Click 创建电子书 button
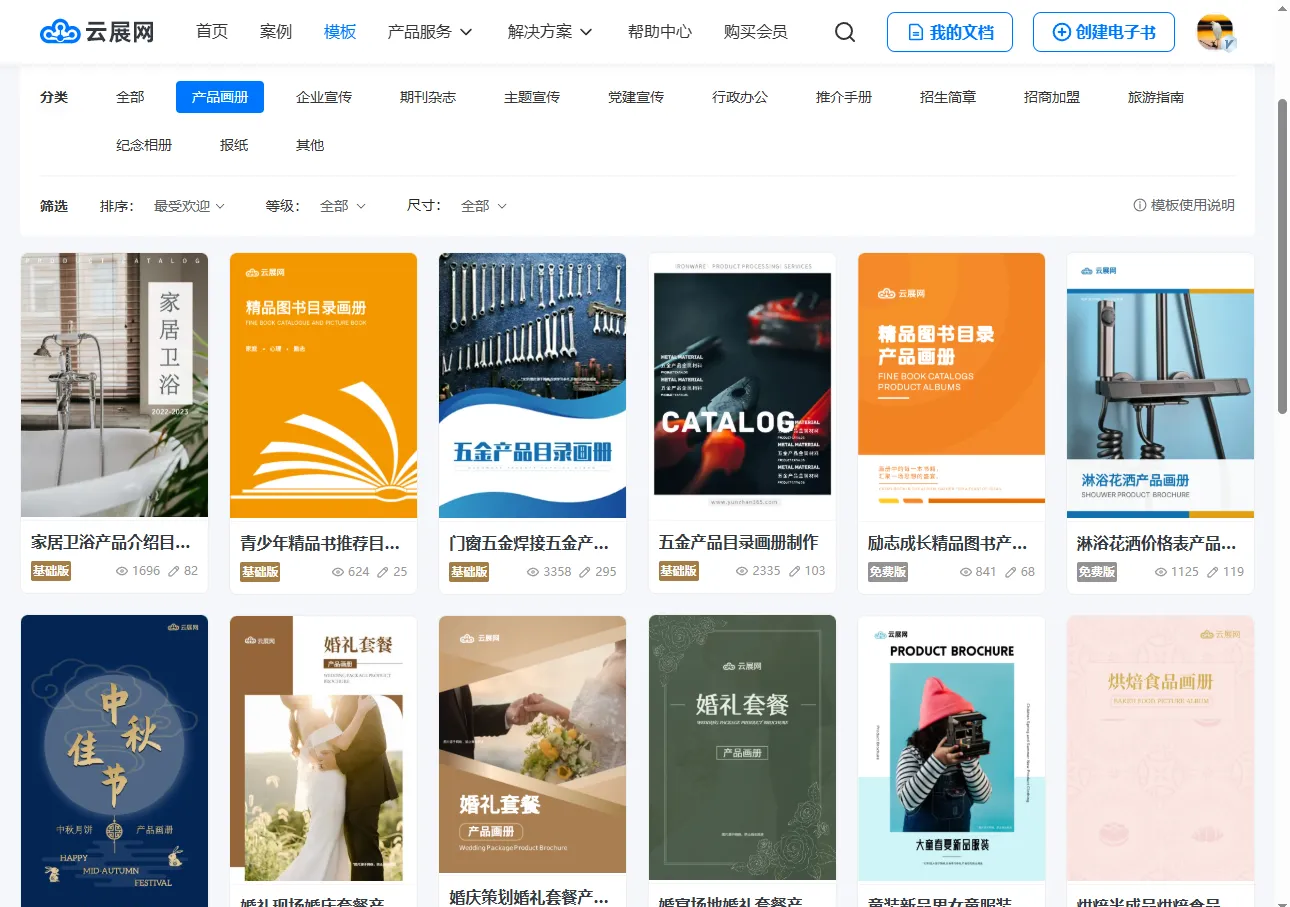Screen dimensions: 1290x907 pos(1105,32)
